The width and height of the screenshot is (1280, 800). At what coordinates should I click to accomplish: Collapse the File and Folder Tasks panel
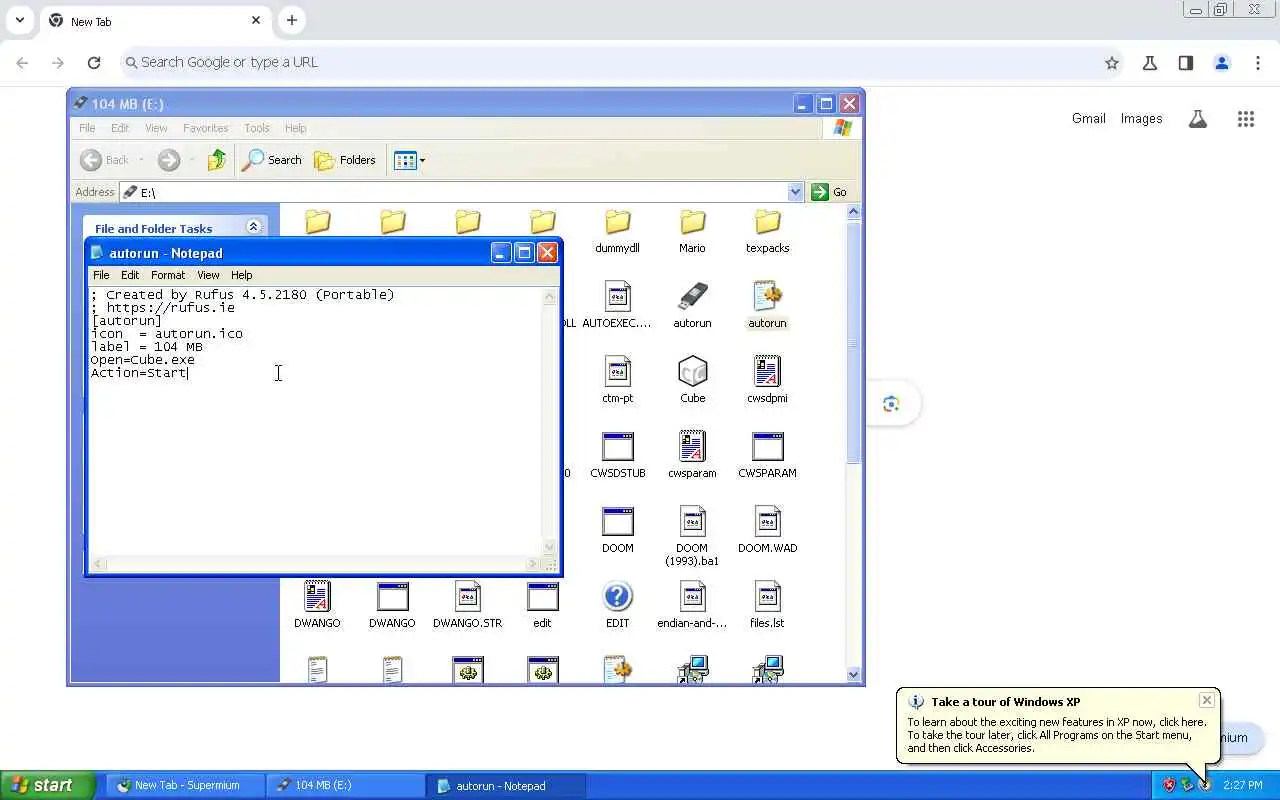(253, 227)
